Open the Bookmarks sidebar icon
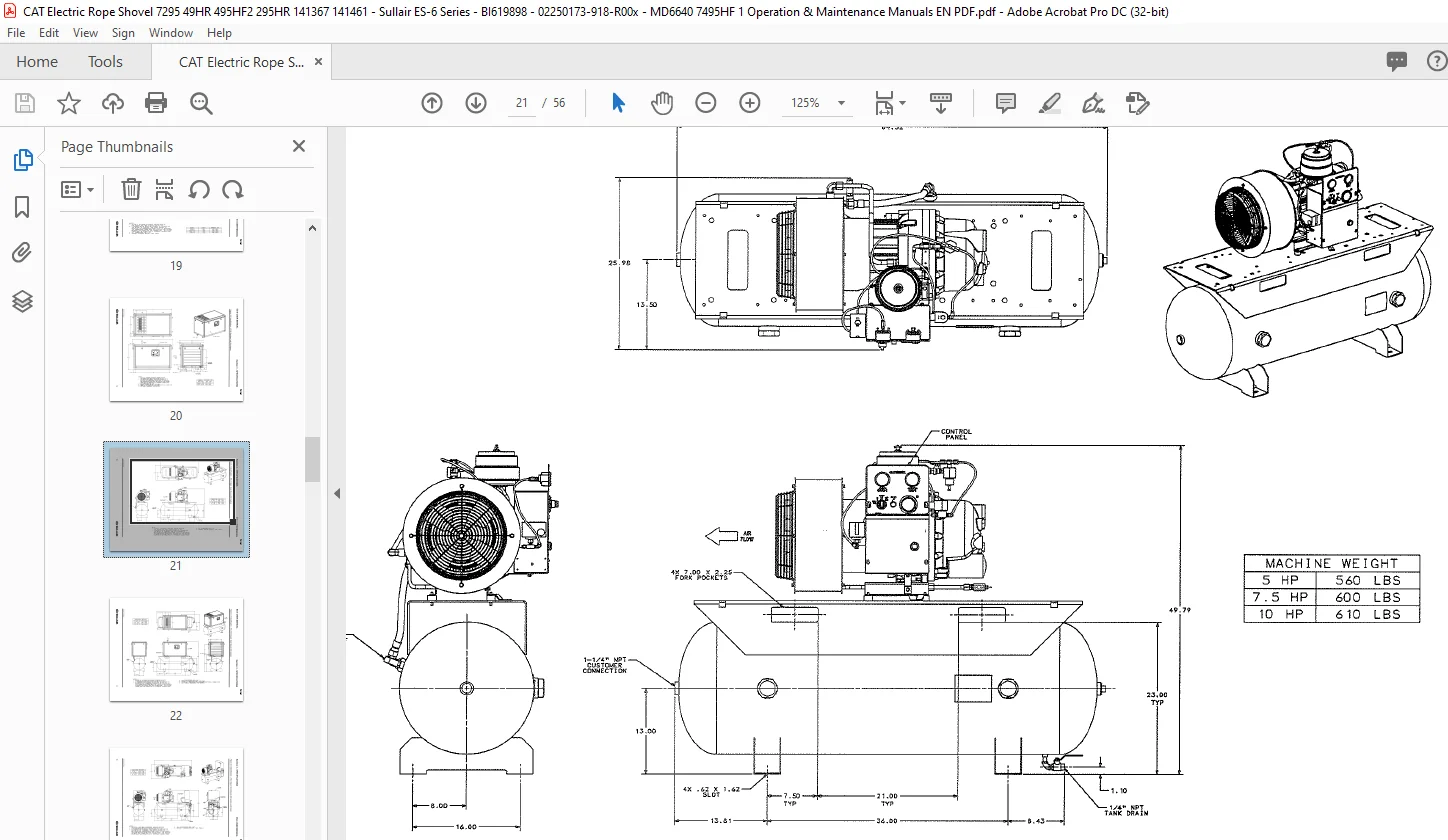Screen dimensions: 1448x840 [22, 207]
